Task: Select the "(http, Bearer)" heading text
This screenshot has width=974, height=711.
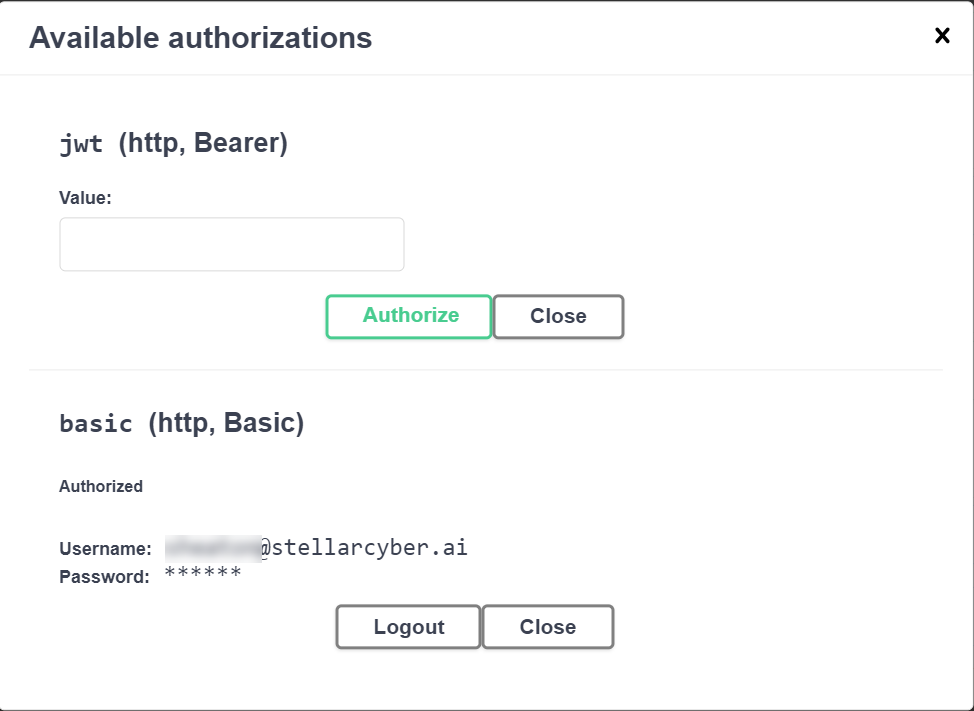Action: [x=203, y=143]
